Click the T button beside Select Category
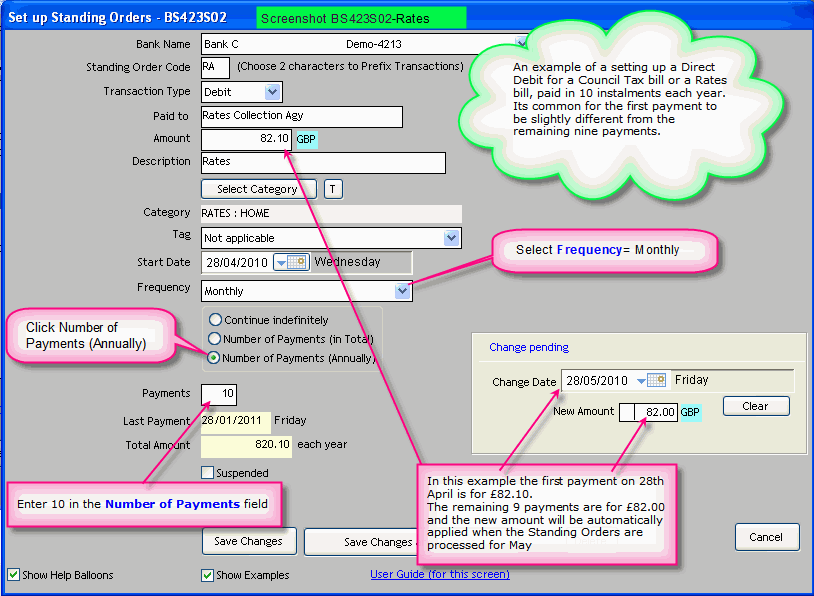 pos(333,189)
